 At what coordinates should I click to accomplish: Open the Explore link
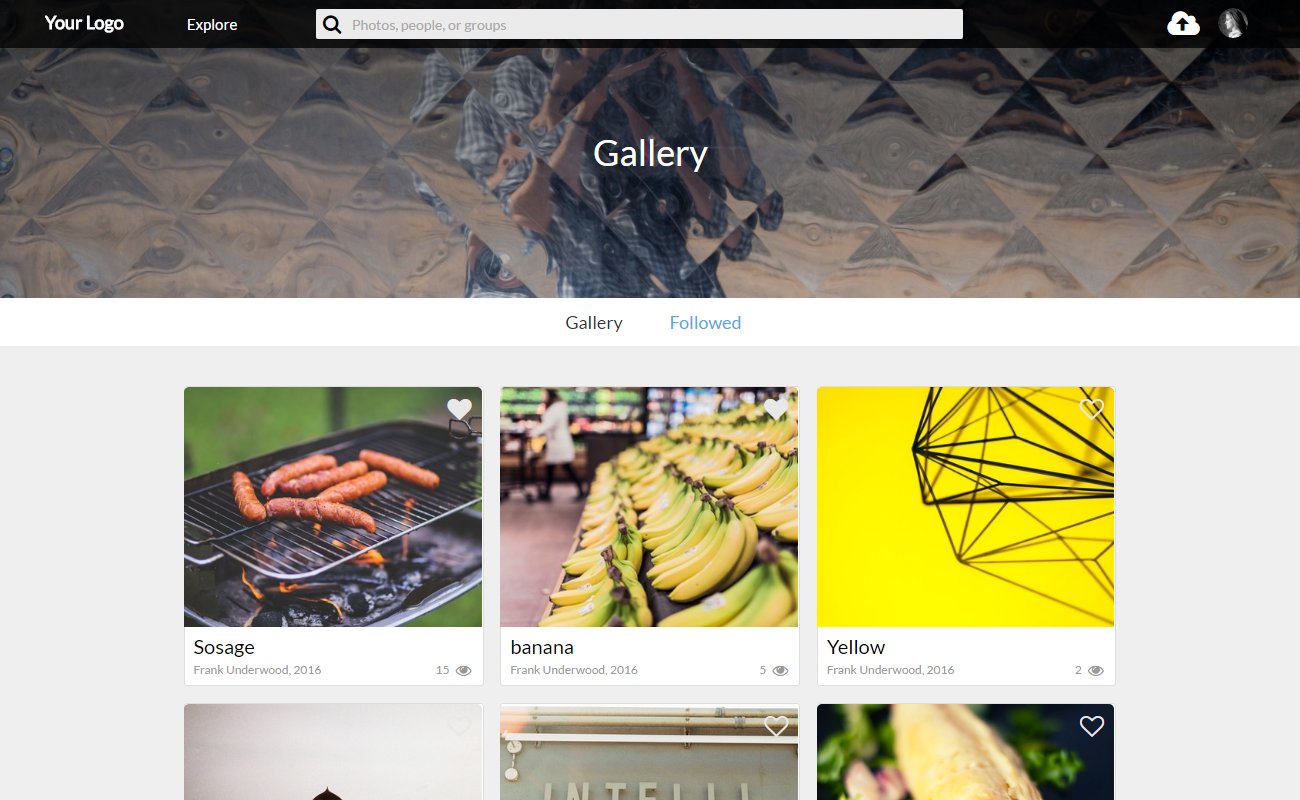click(x=212, y=24)
